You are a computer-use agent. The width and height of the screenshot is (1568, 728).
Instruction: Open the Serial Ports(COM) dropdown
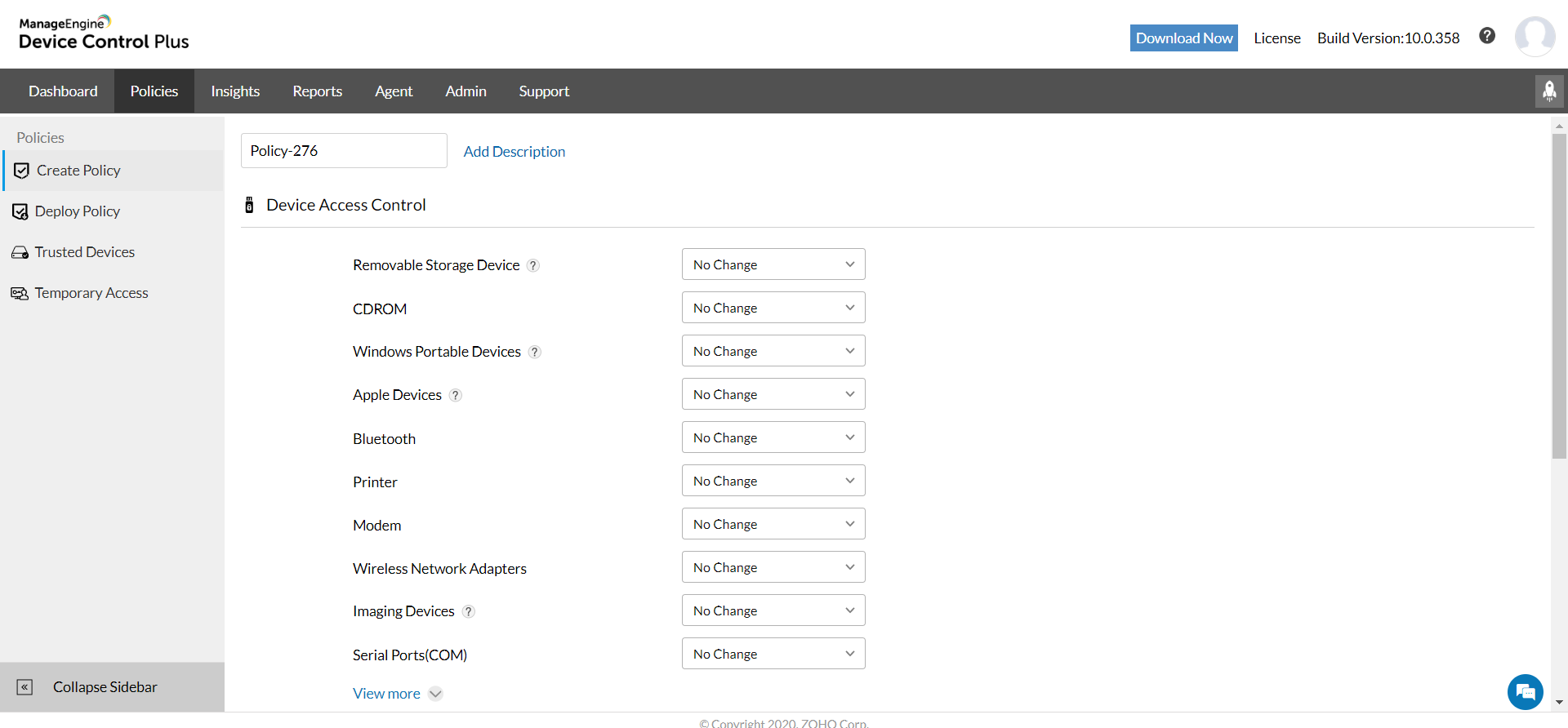pyautogui.click(x=773, y=654)
